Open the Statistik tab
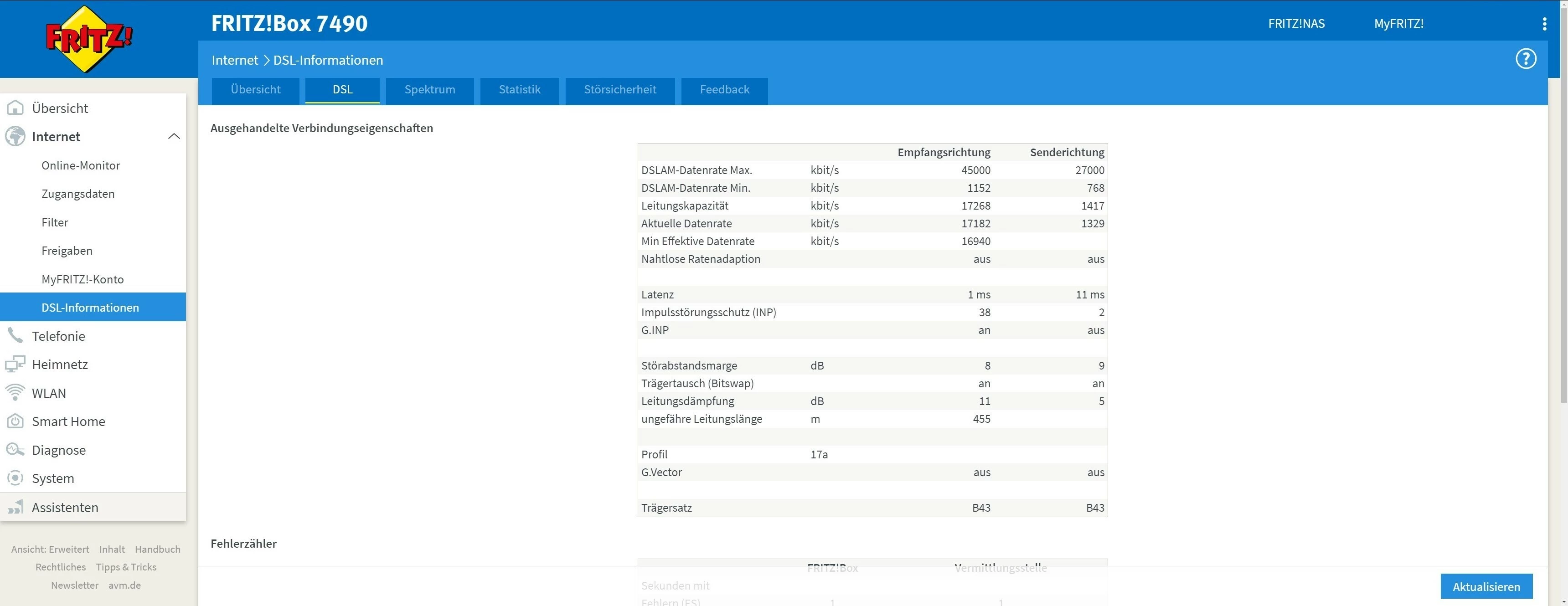This screenshot has height=606, width=1568. click(x=519, y=90)
